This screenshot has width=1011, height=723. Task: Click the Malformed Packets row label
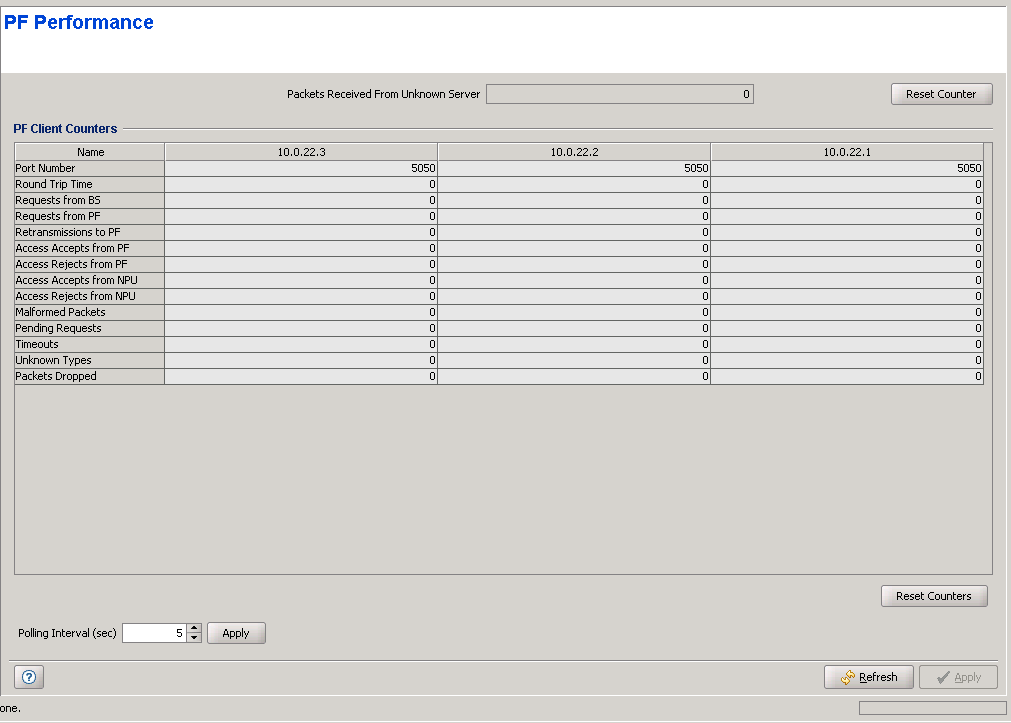click(89, 312)
